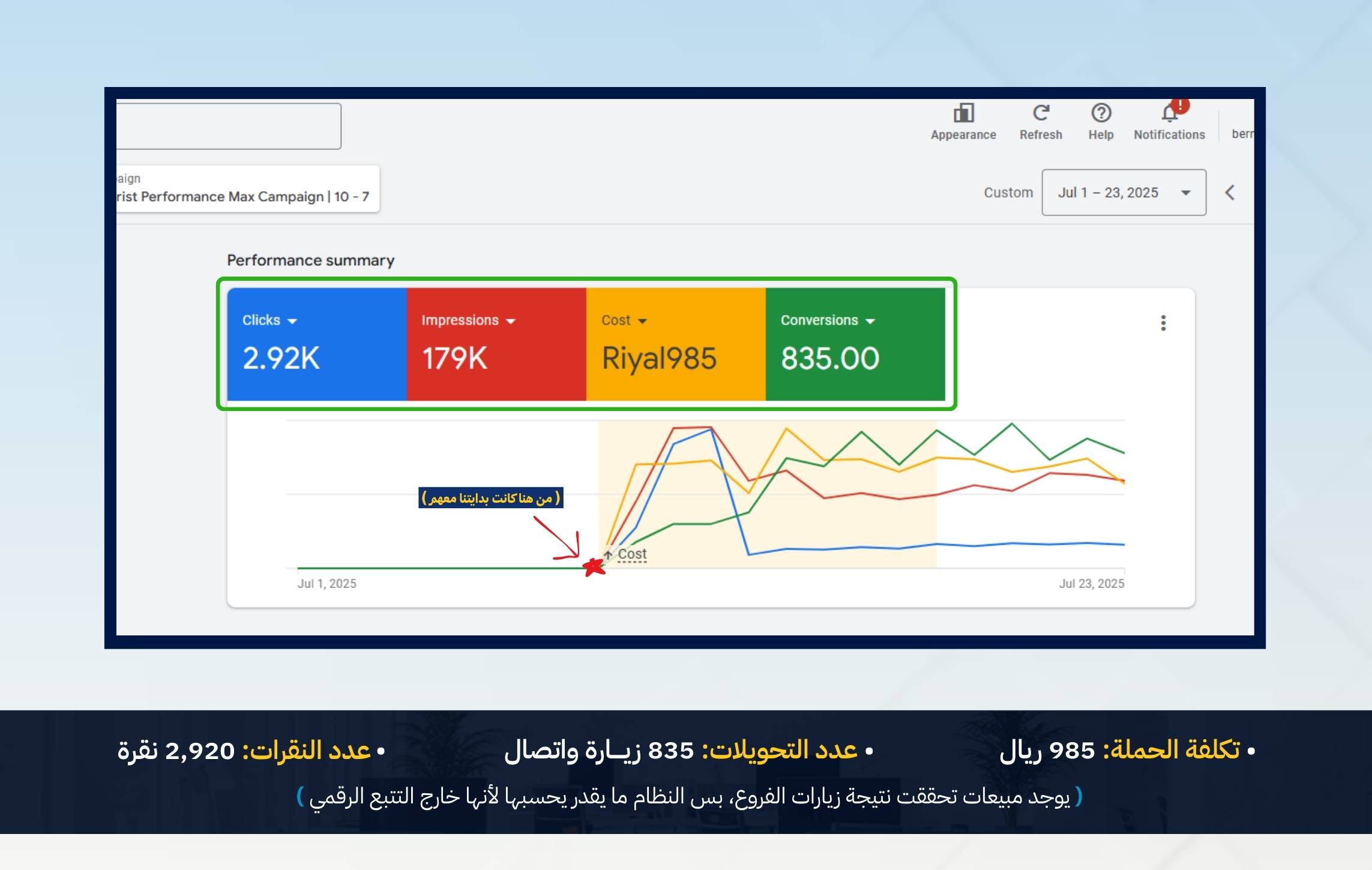This screenshot has width=1372, height=870.
Task: Open the Jul 1 – 23, 2025 date picker
Action: pos(1124,193)
